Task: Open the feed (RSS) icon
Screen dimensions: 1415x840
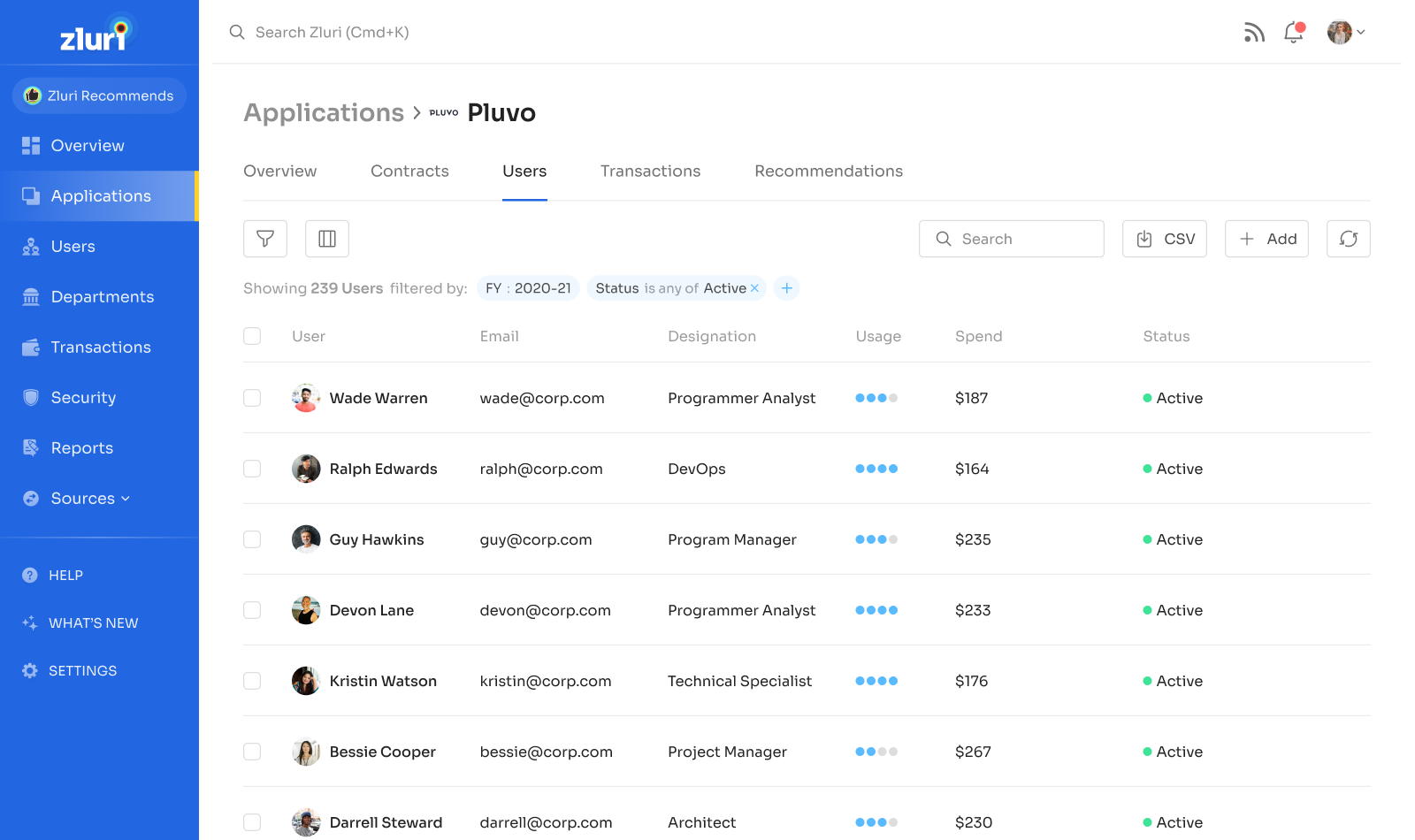Action: pyautogui.click(x=1253, y=33)
